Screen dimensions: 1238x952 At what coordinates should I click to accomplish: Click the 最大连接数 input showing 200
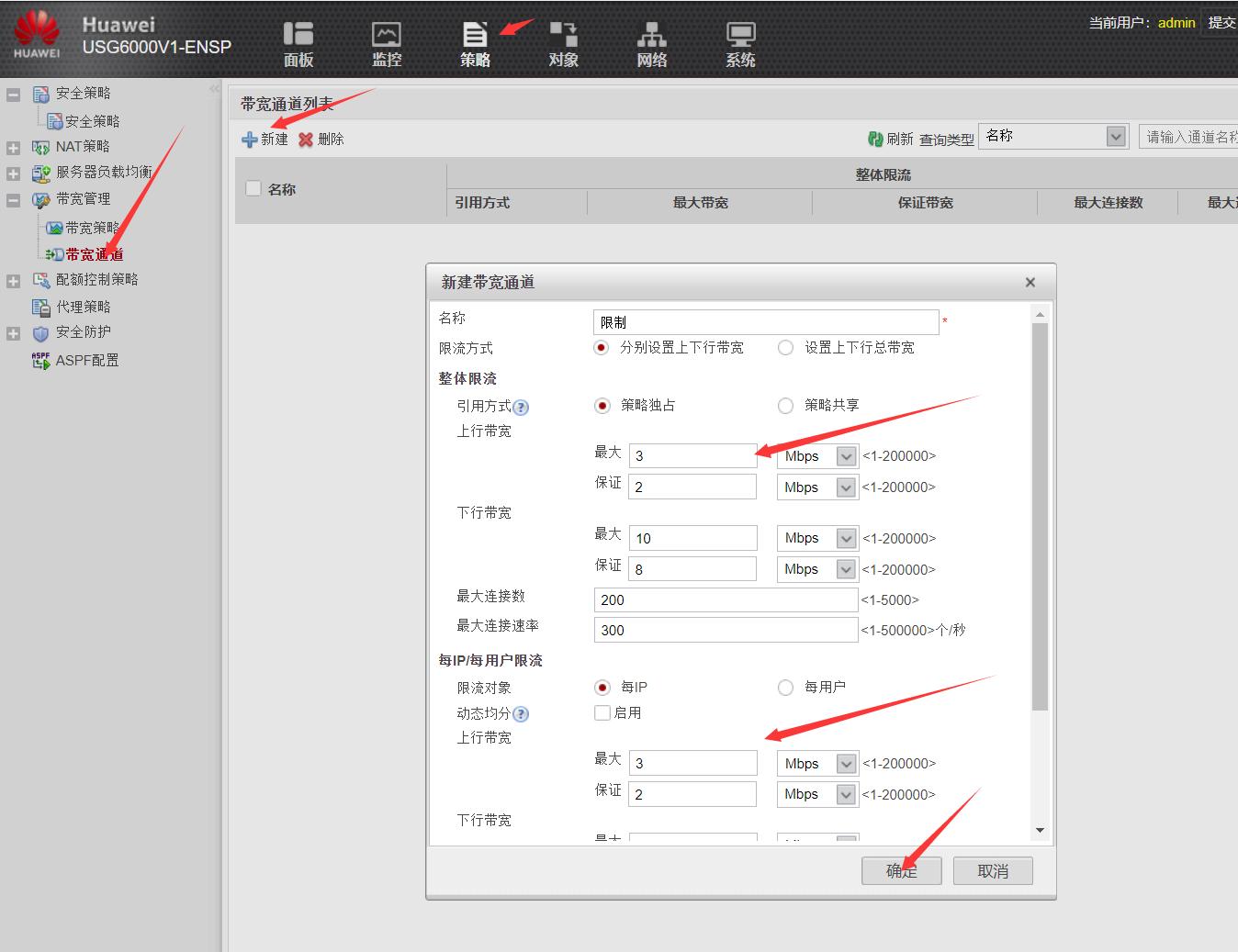click(725, 599)
